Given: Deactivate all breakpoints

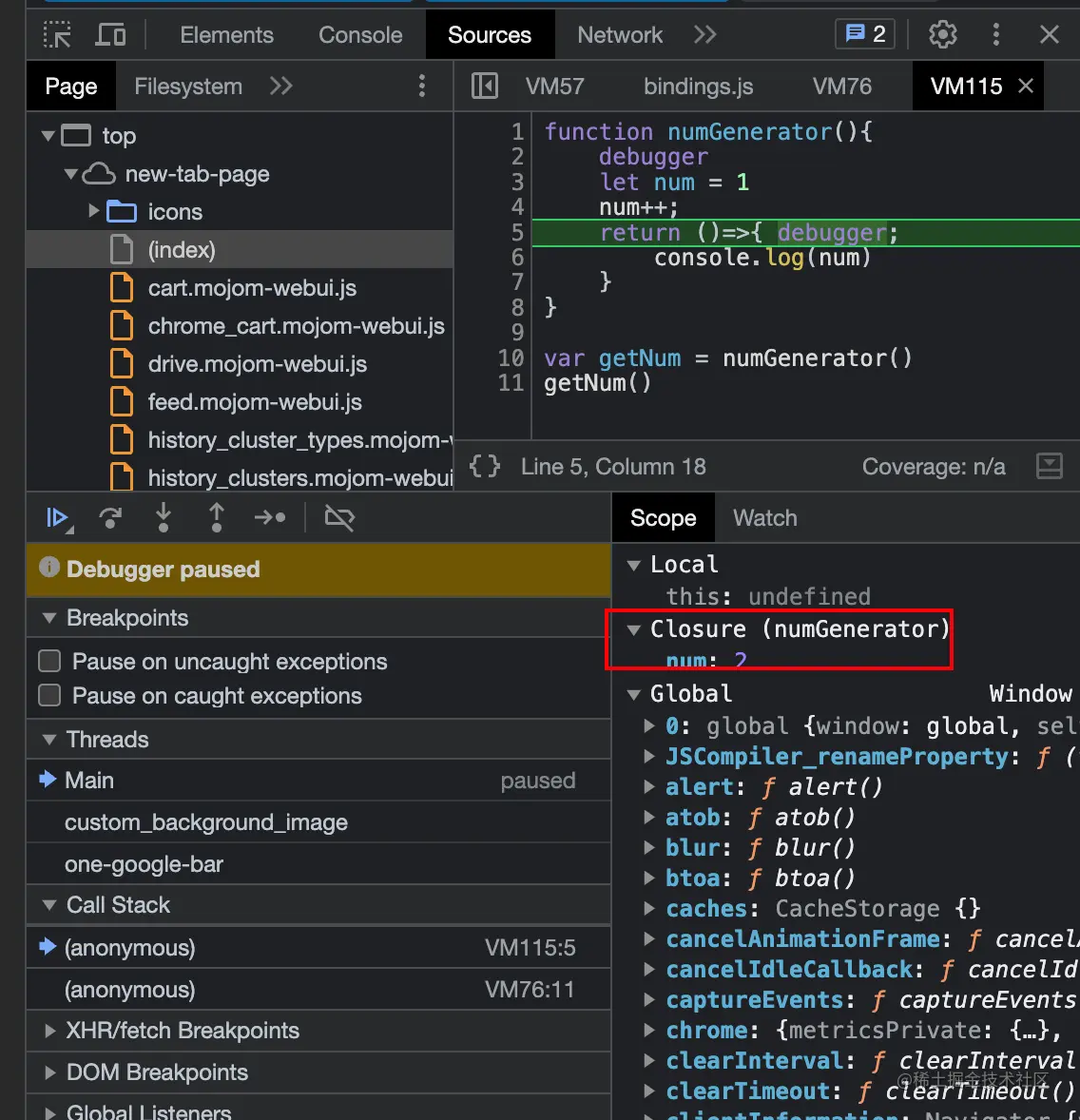Looking at the screenshot, I should point(339,518).
